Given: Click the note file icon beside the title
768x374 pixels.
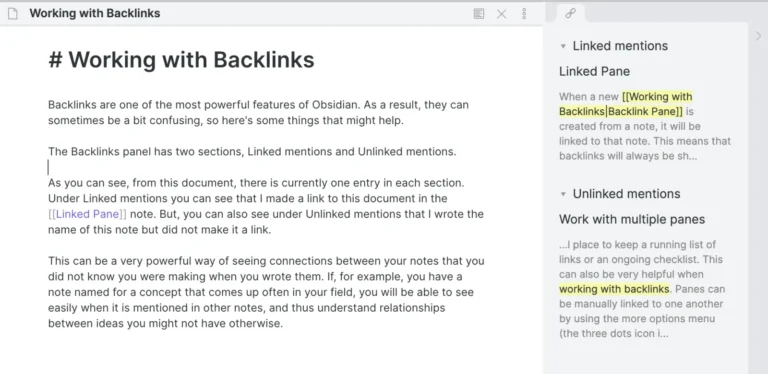Looking at the screenshot, I should click(x=13, y=14).
